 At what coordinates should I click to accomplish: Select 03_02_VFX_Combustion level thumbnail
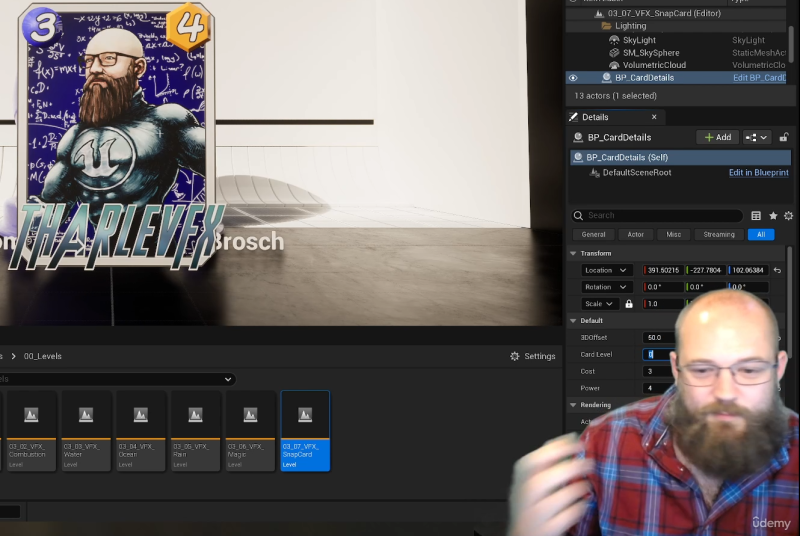pyautogui.click(x=31, y=431)
